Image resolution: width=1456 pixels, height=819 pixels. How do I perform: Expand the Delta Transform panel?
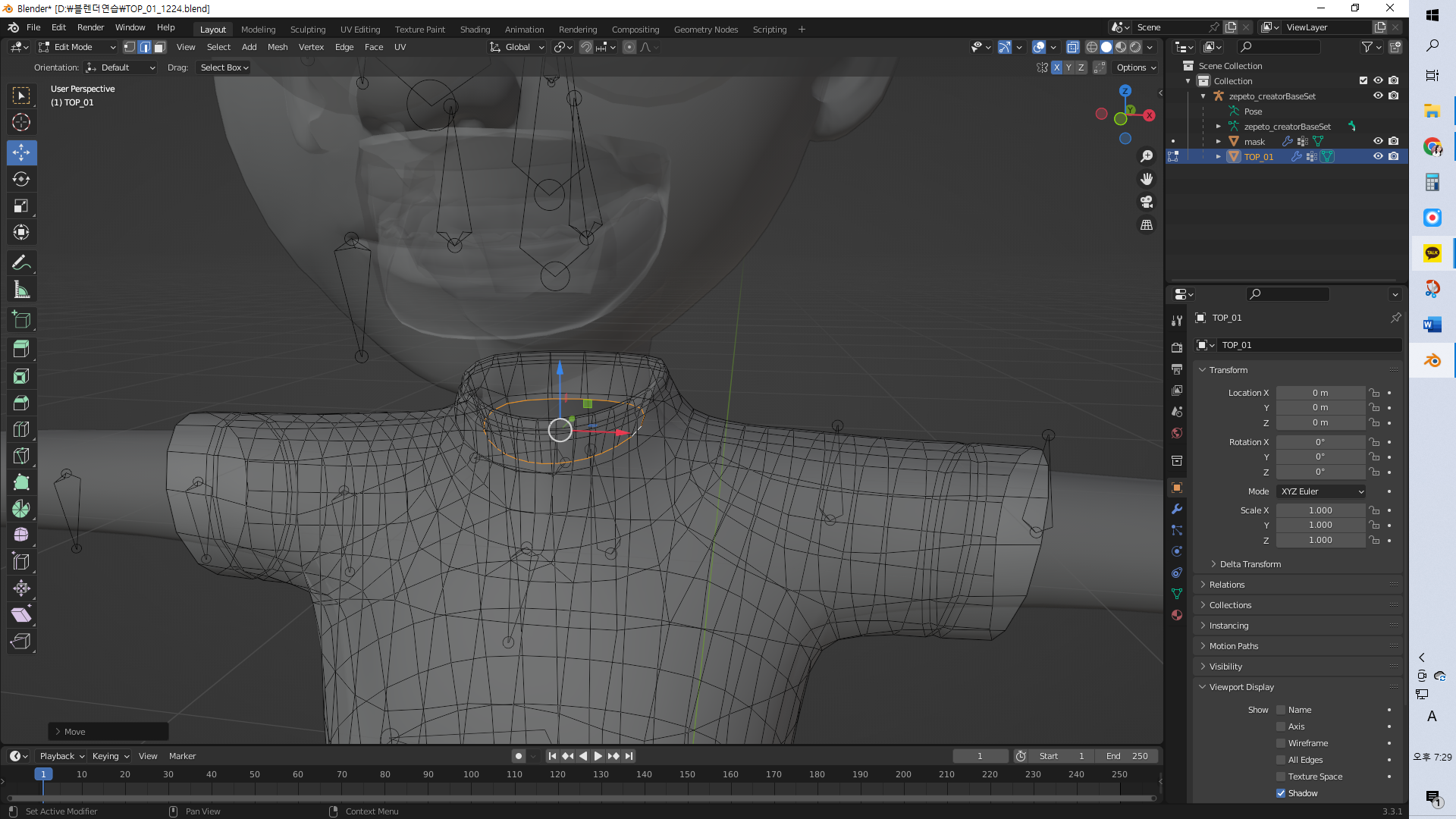point(1250,564)
